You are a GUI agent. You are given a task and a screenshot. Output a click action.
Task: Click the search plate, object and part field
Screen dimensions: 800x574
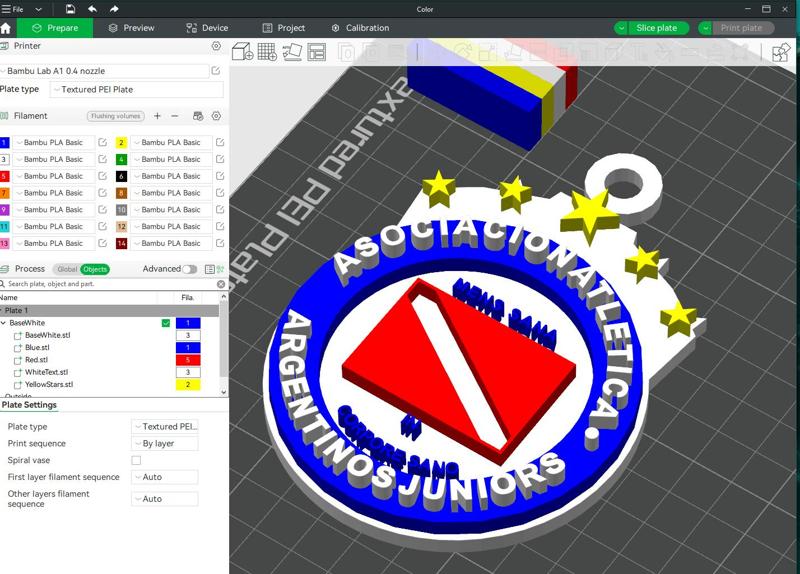(x=109, y=284)
